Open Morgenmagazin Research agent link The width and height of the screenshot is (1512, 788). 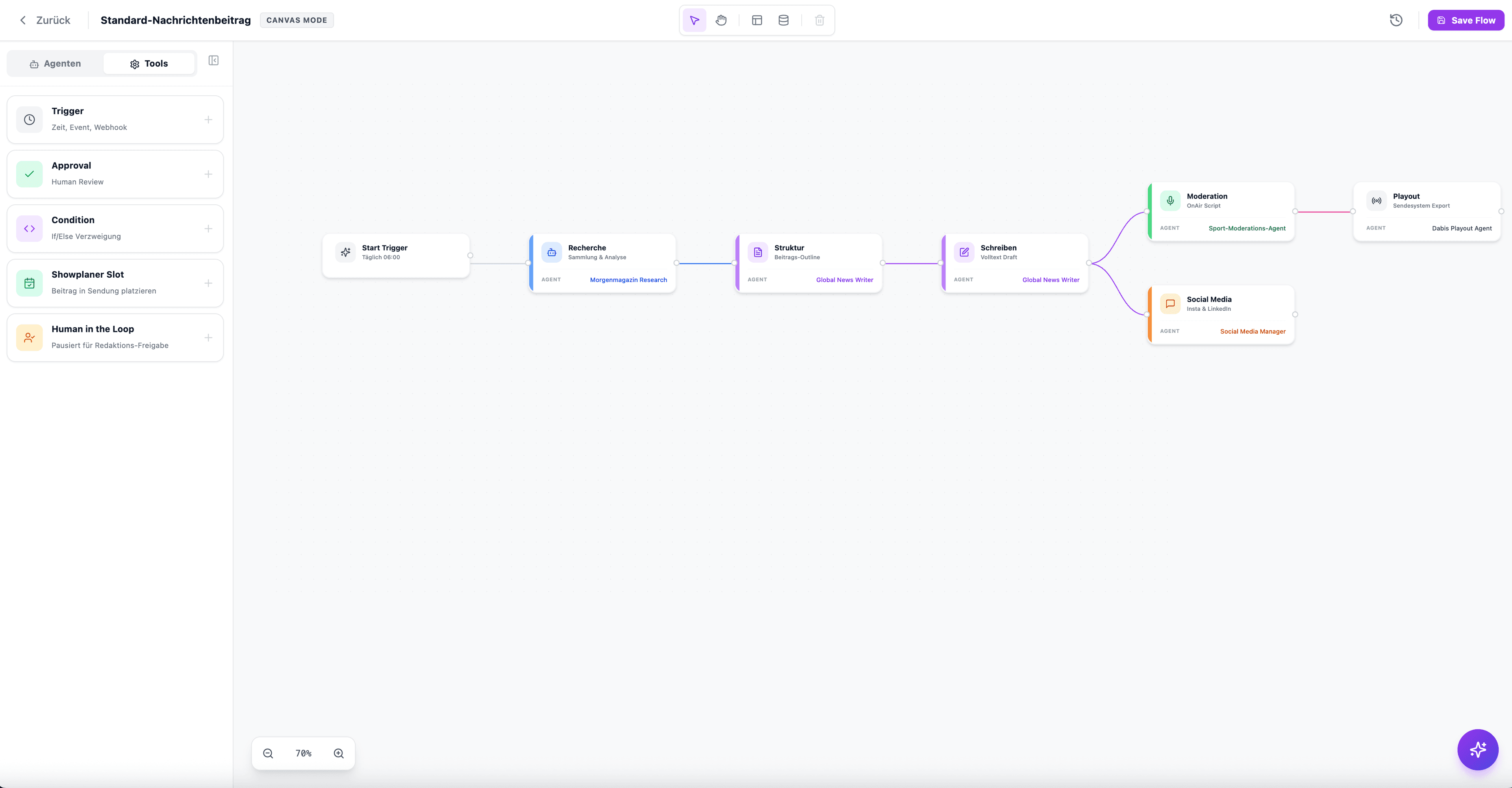pyautogui.click(x=628, y=280)
